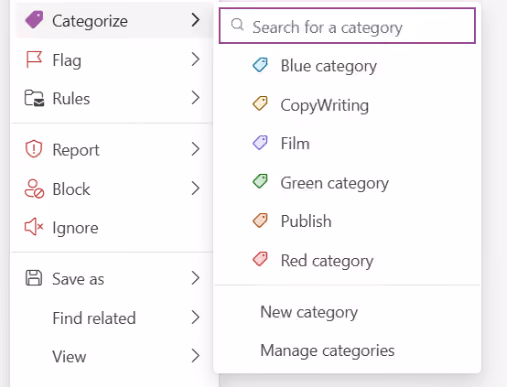Click the blue tag icon
The image size is (507, 387).
click(x=260, y=65)
